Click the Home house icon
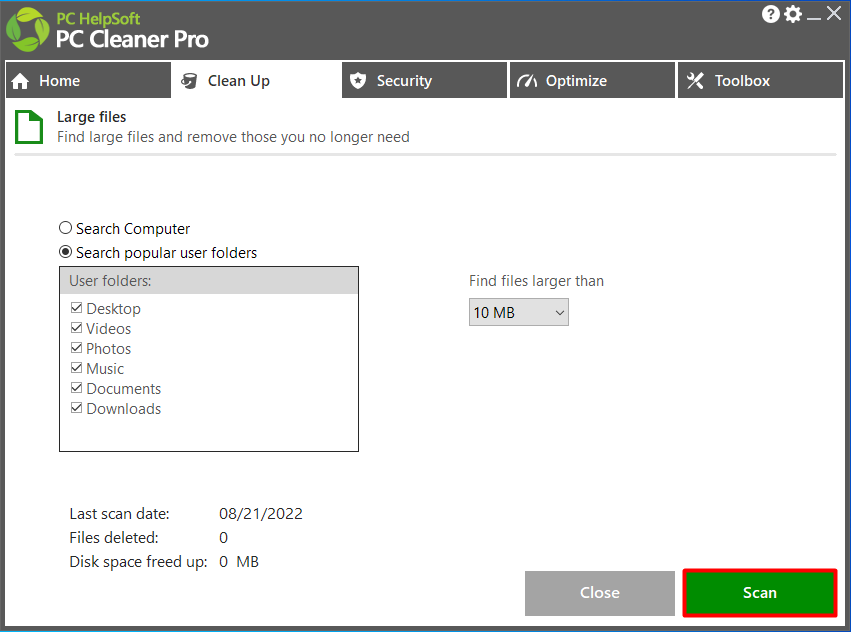Screen dimensions: 851x632 click(x=20, y=80)
